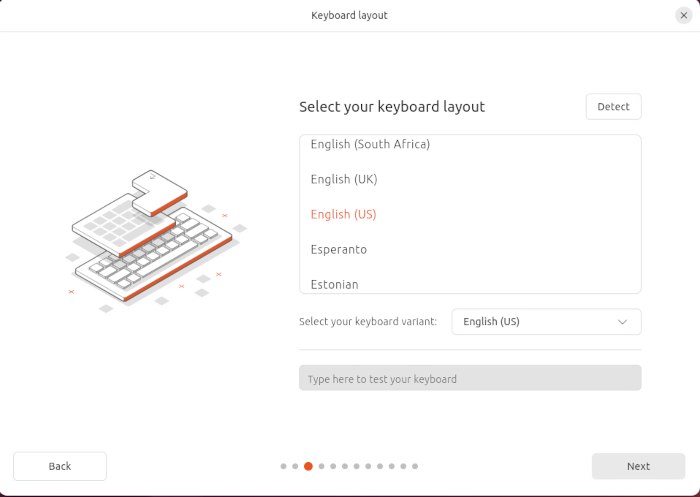Click the second step indicator dot

click(296, 466)
